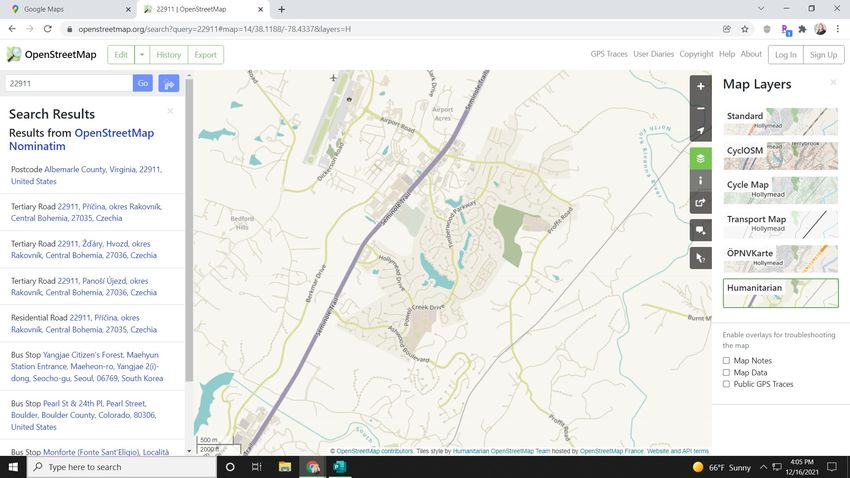This screenshot has width=850, height=478.
Task: Go back in browser history
Action: click(x=12, y=29)
